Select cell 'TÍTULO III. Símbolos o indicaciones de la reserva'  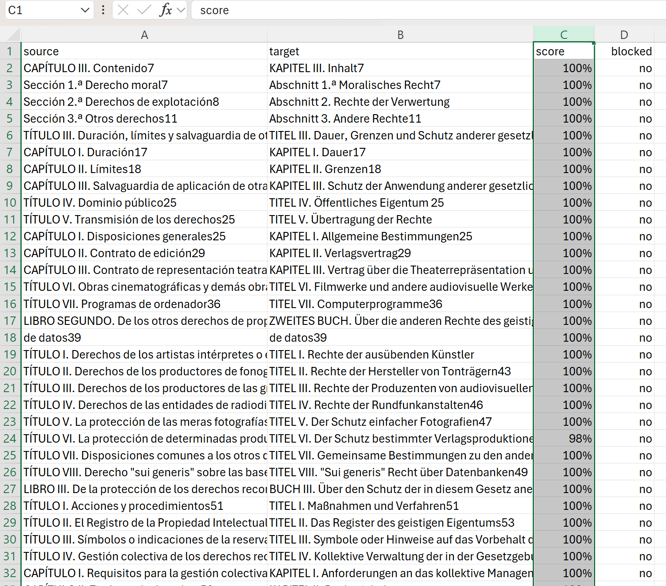pos(144,540)
